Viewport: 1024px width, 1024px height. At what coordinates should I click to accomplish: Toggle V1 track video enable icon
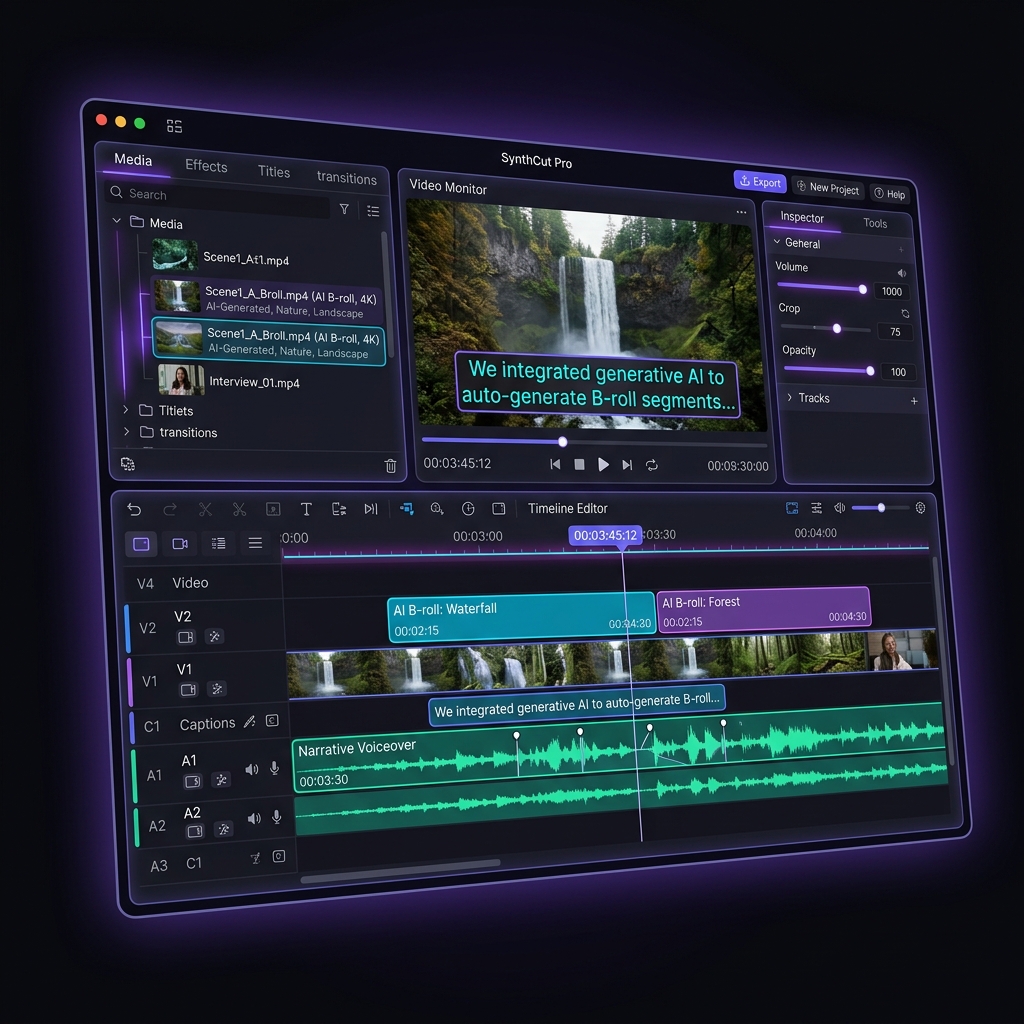189,690
